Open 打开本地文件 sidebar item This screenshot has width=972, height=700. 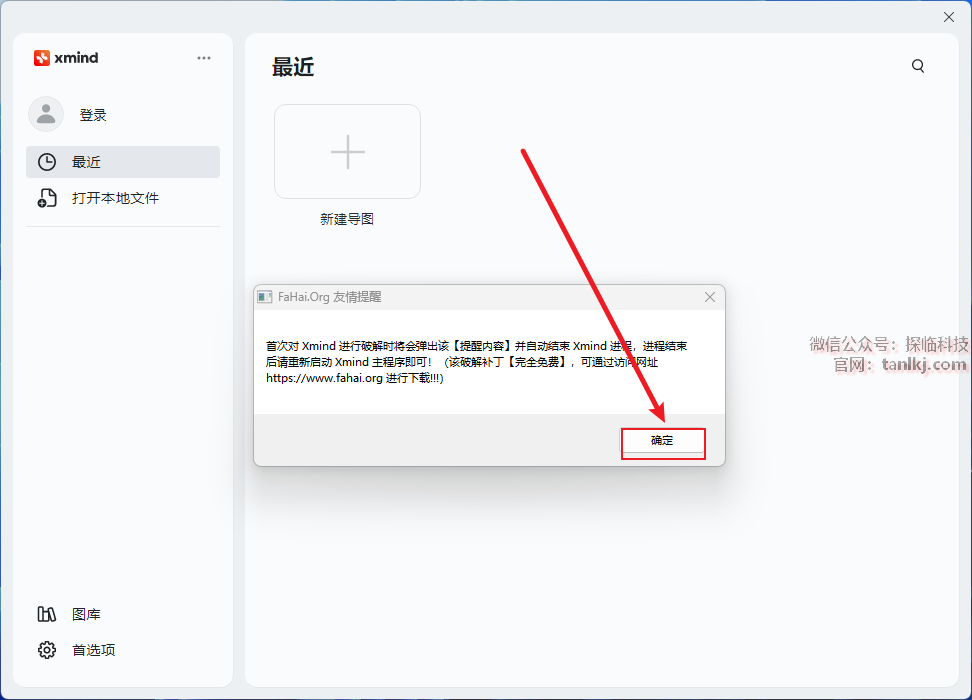123,198
